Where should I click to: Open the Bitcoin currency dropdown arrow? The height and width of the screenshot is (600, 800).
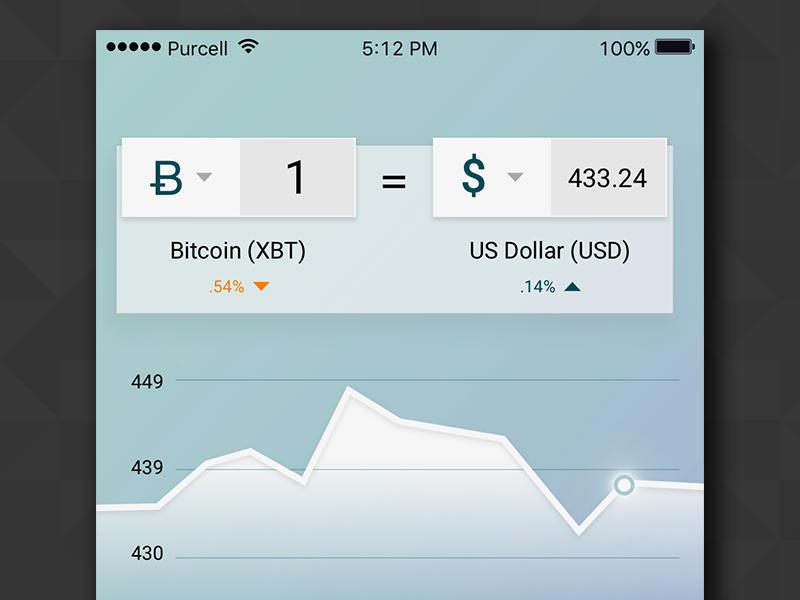click(205, 177)
